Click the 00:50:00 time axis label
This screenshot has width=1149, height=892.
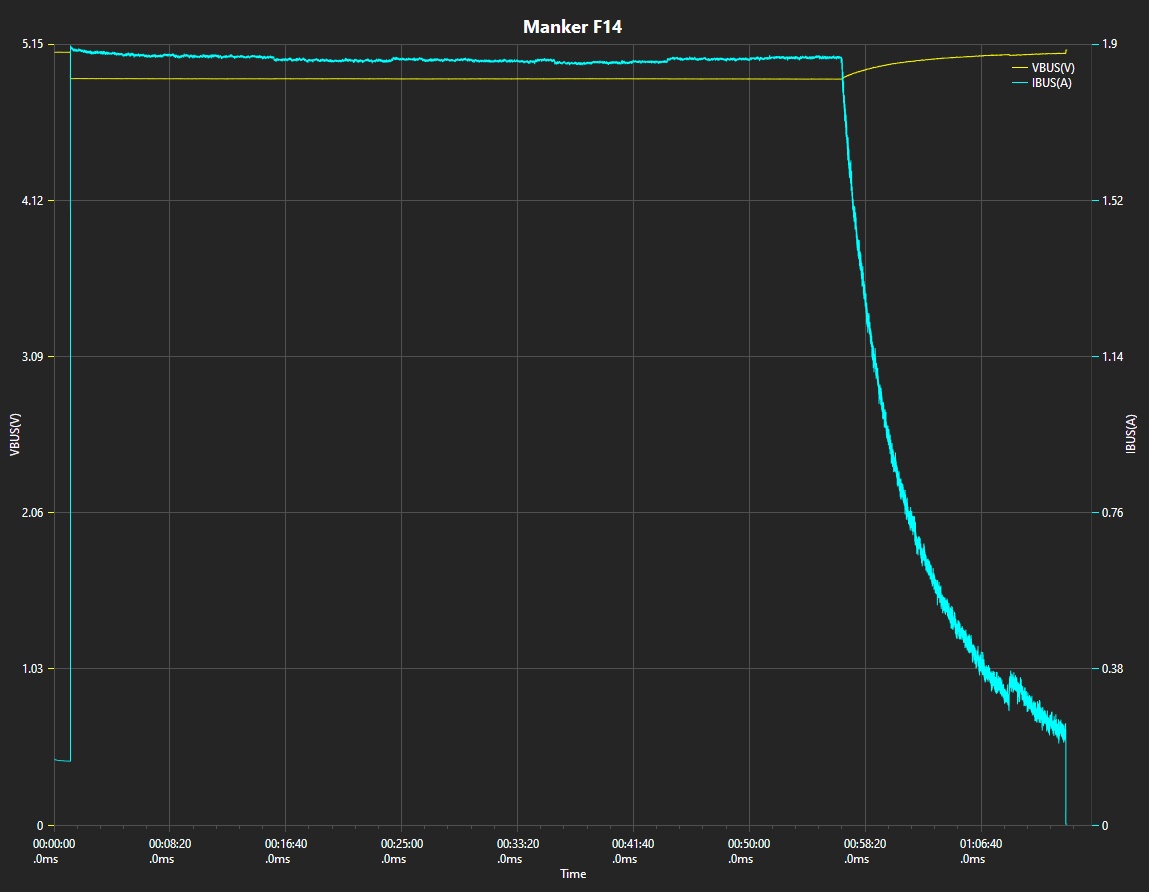click(749, 851)
